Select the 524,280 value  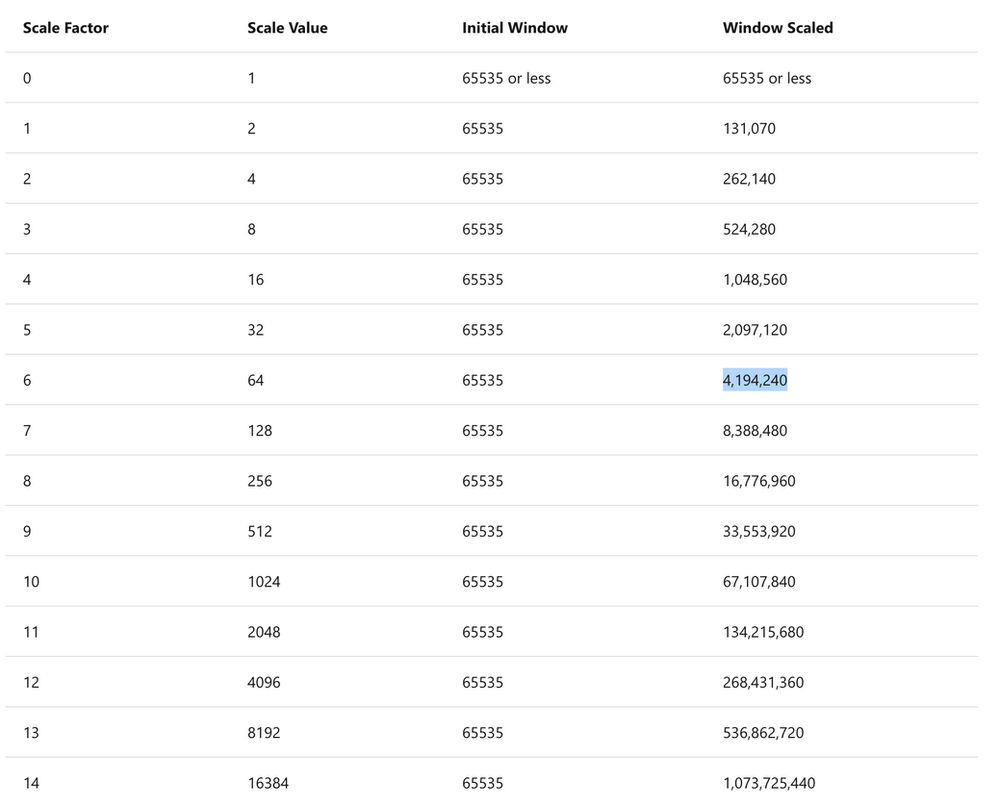749,229
